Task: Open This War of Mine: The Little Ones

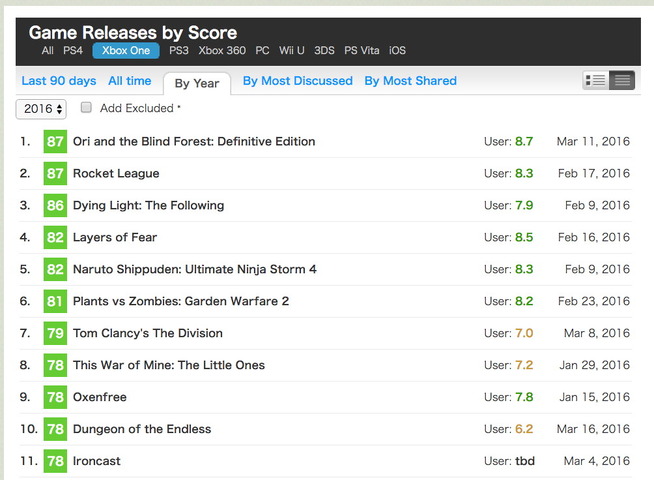Action: coord(169,365)
